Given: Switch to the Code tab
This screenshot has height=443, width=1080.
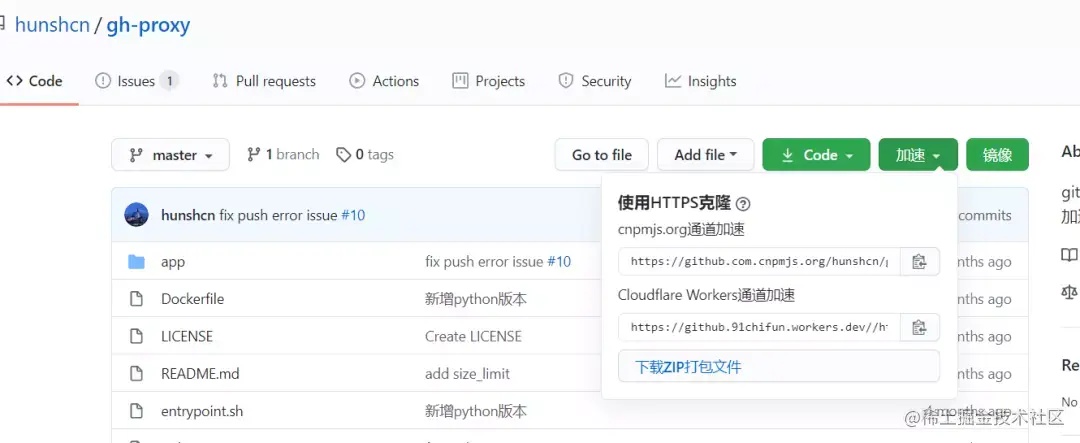Looking at the screenshot, I should [x=35, y=81].
